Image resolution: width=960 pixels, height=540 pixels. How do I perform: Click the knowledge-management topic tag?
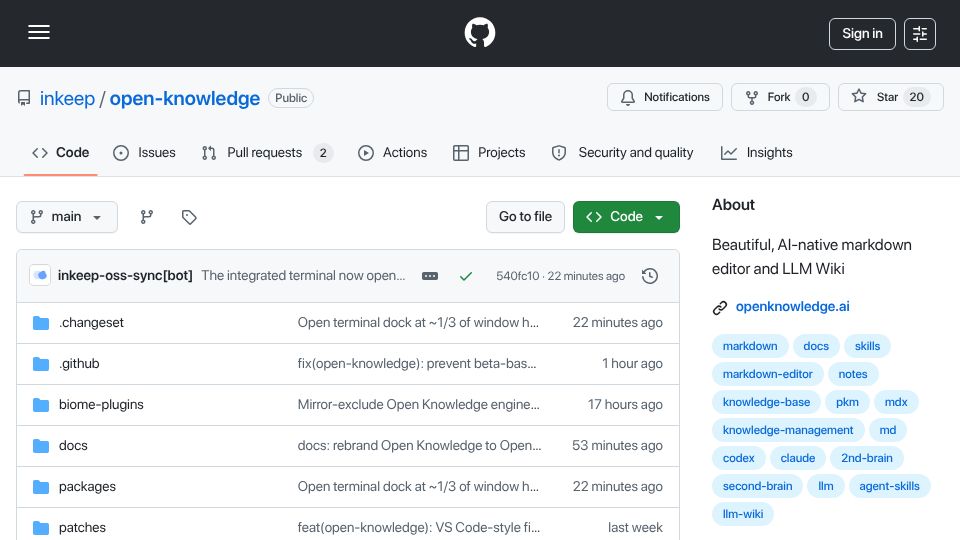788,430
